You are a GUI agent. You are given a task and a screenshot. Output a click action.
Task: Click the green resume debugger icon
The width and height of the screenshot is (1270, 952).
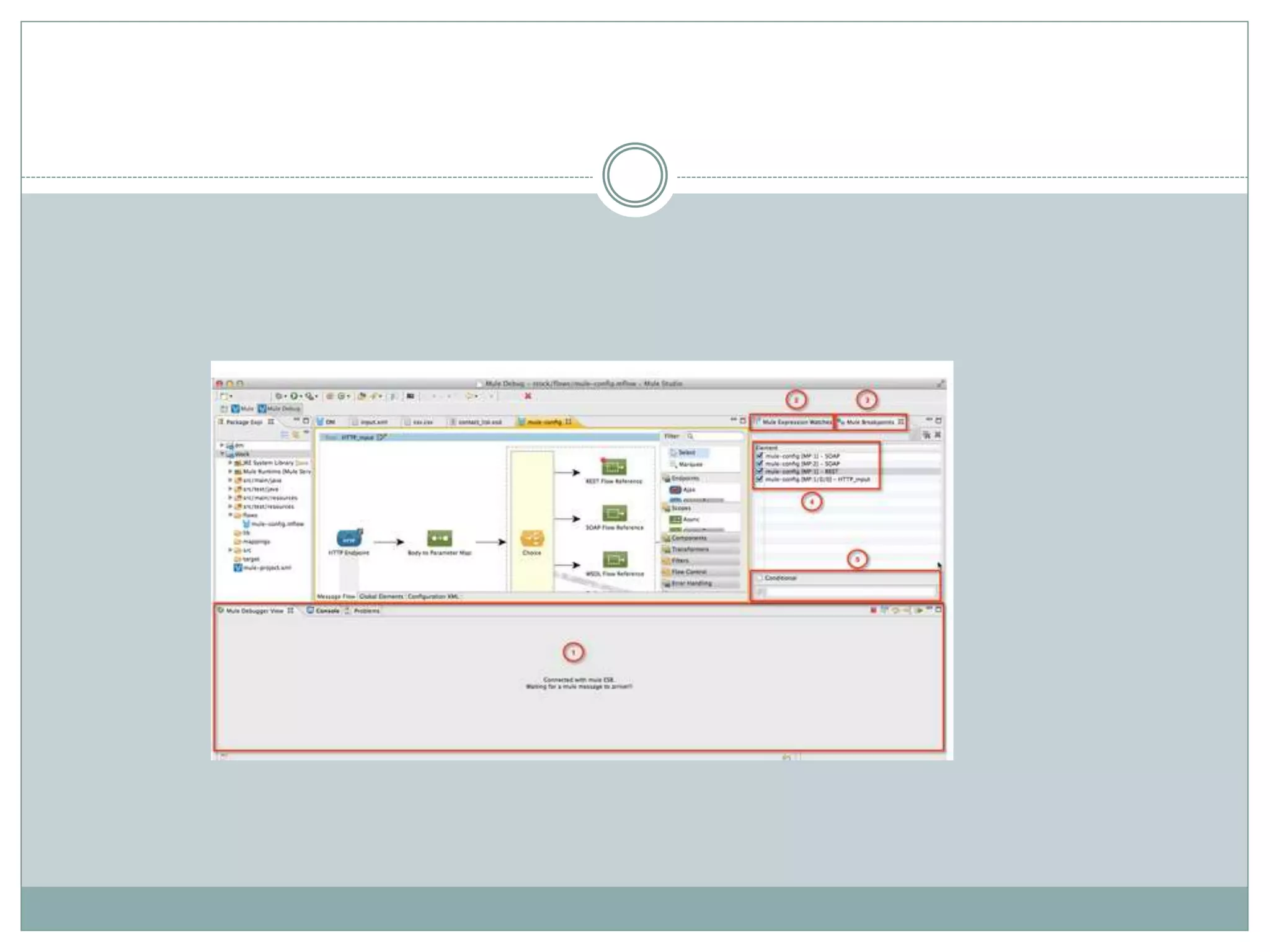pyautogui.click(x=918, y=610)
